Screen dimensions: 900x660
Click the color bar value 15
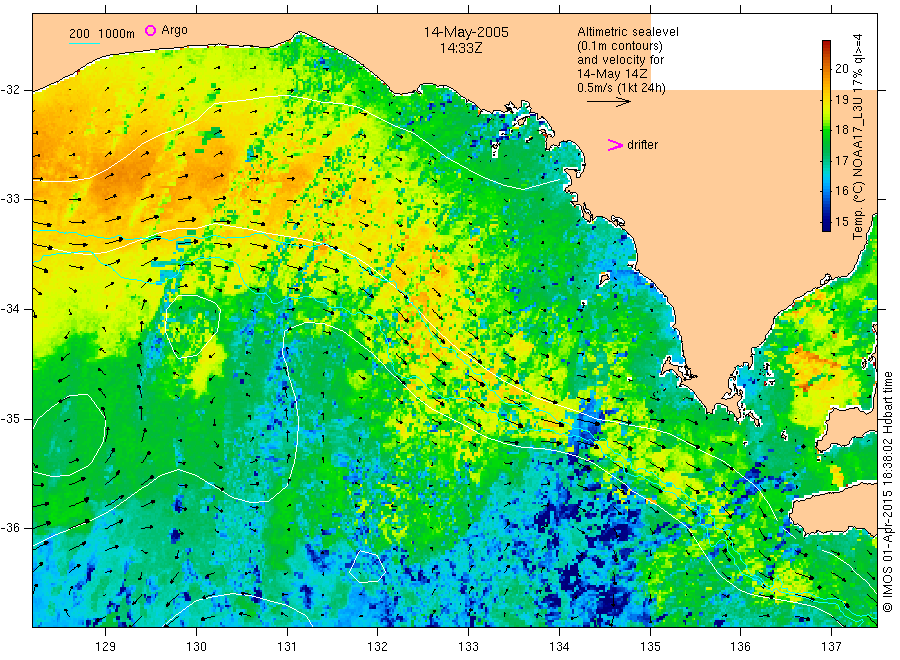click(841, 222)
